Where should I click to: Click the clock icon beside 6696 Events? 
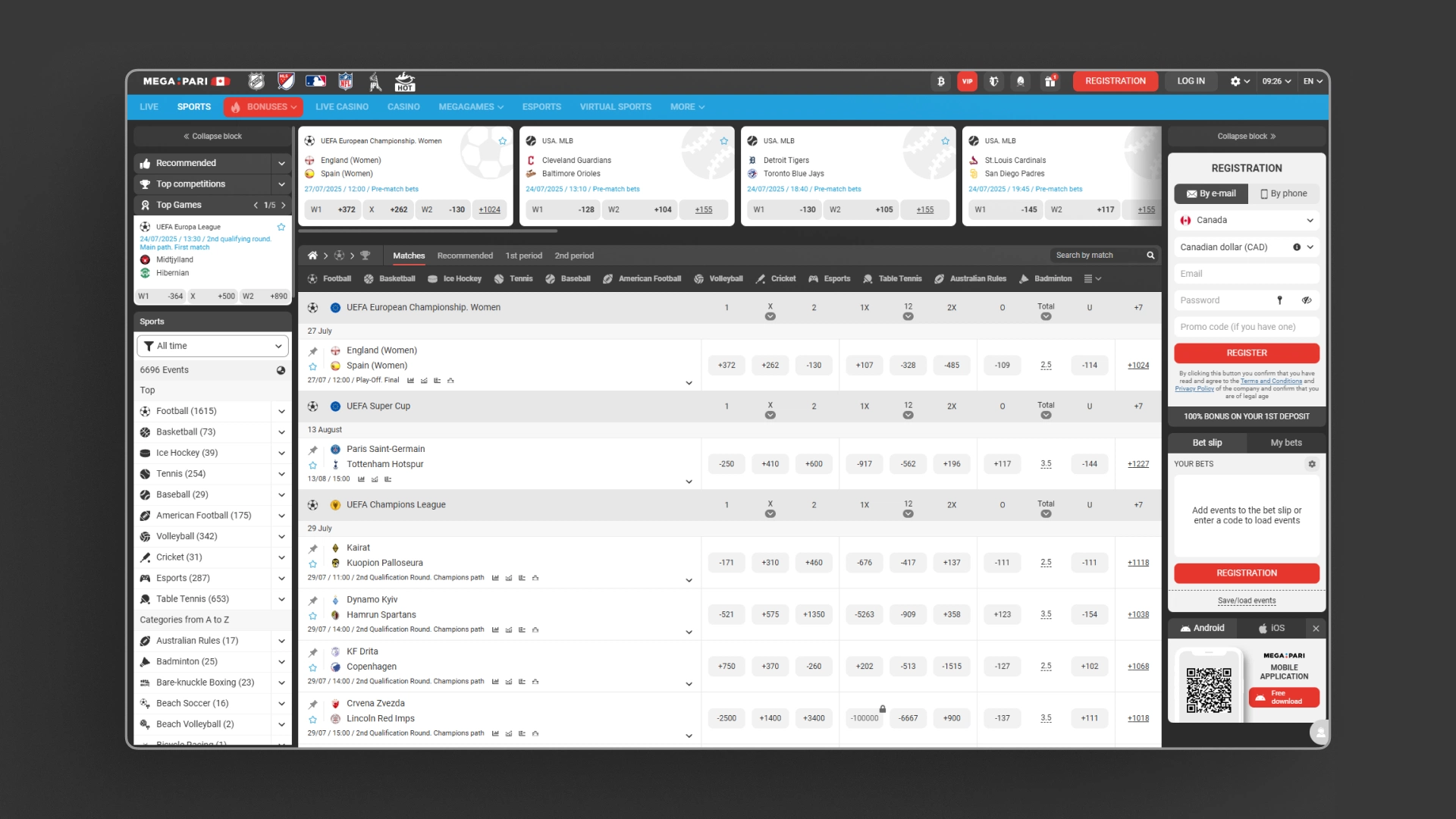281,370
